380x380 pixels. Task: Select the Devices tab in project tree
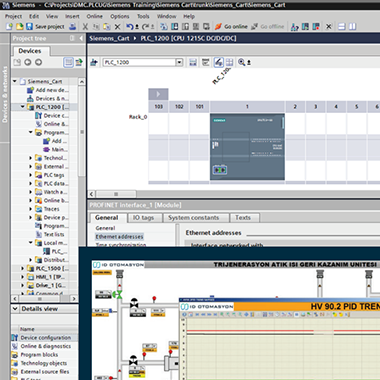30,51
